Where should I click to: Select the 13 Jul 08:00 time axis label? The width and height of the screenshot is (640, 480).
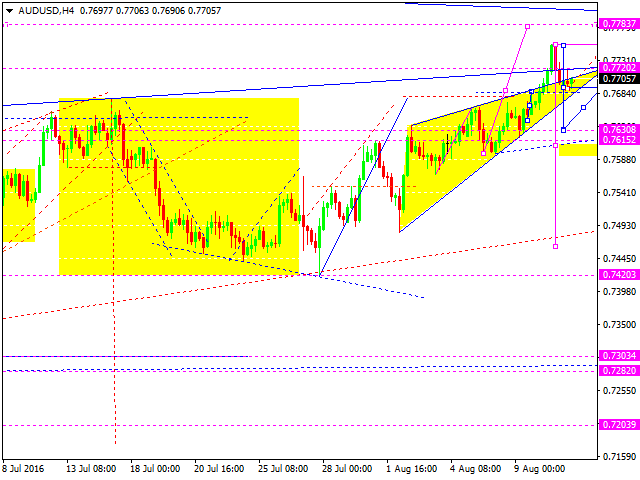click(91, 469)
